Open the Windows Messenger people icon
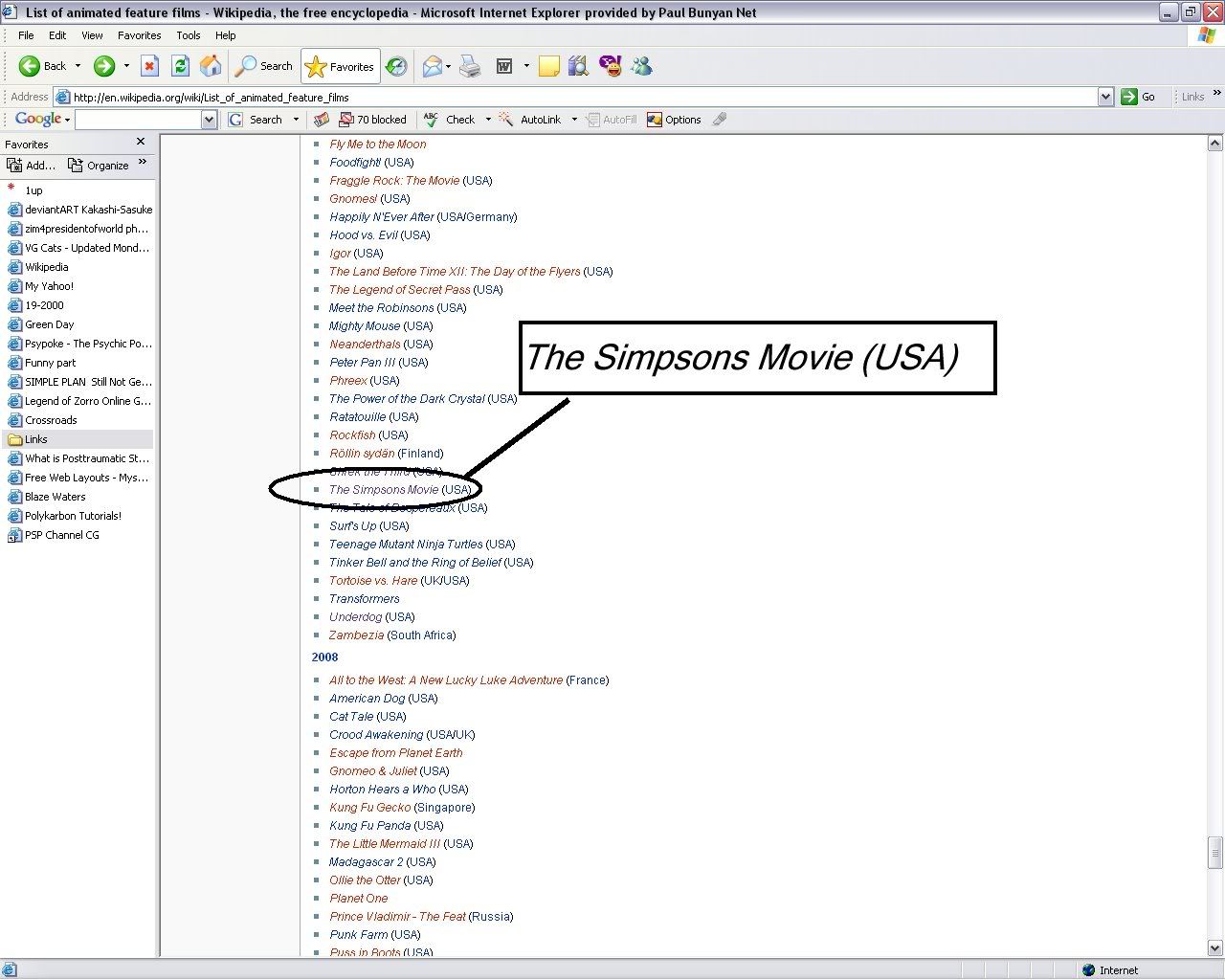The width and height of the screenshot is (1225, 980). pos(641,66)
